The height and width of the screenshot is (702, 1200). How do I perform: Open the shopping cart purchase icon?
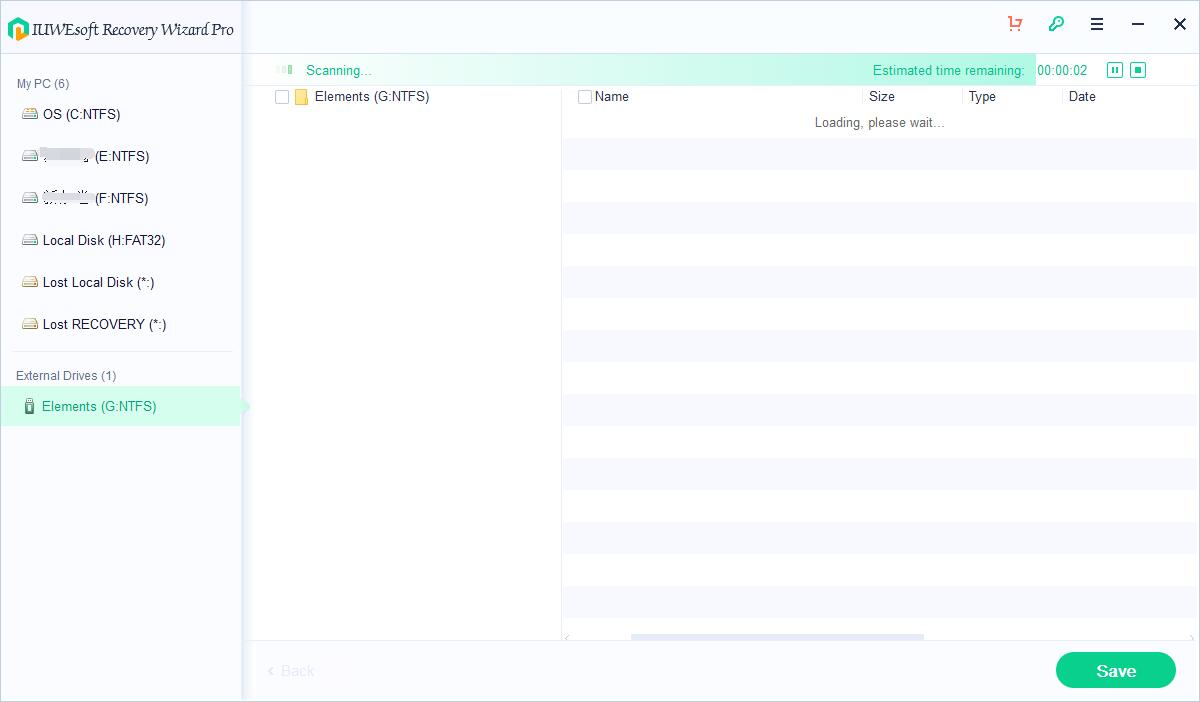tap(1015, 24)
